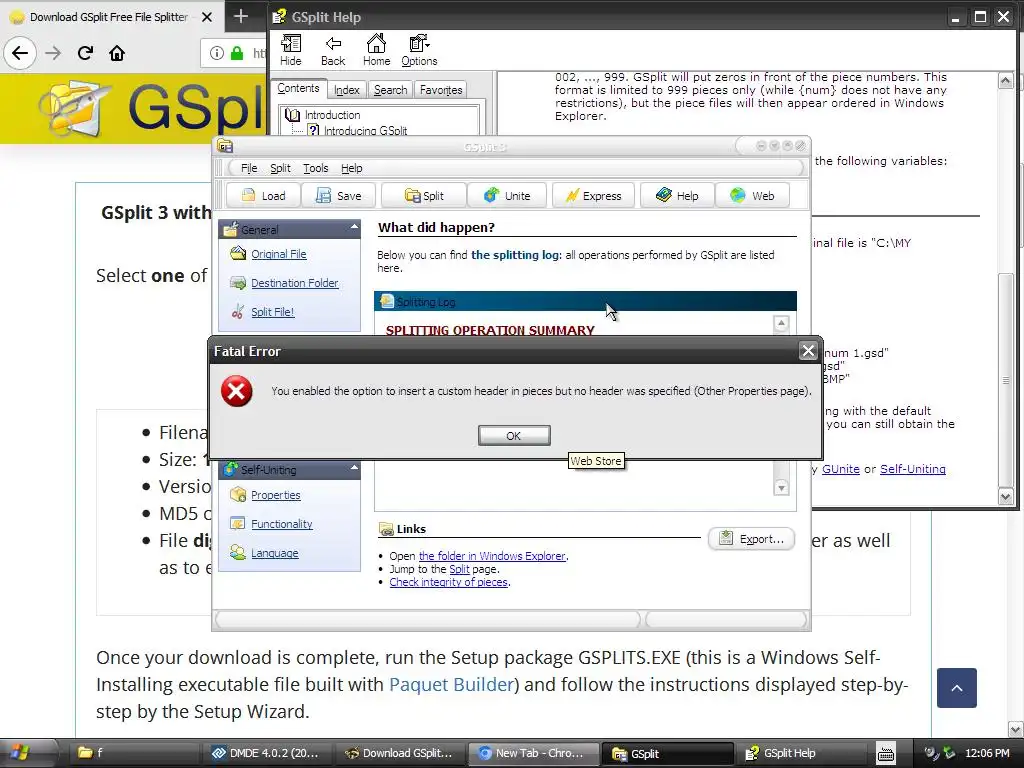The height and width of the screenshot is (768, 1024).
Task: Open the Original File page link
Action: [279, 254]
